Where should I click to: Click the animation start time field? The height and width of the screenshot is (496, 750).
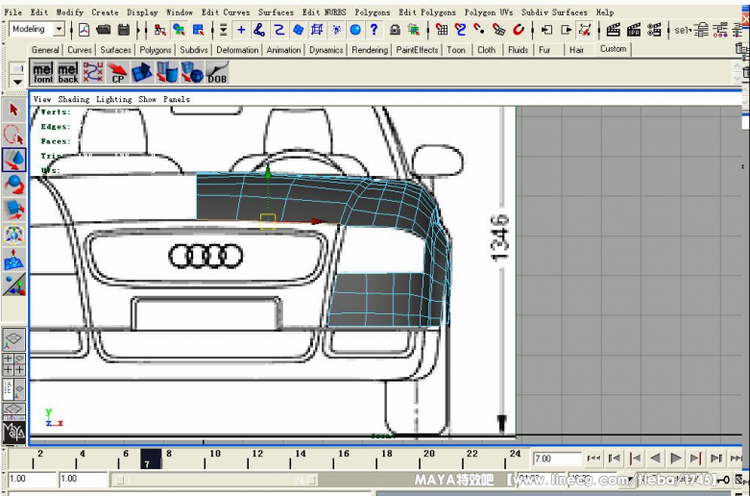pos(32,478)
